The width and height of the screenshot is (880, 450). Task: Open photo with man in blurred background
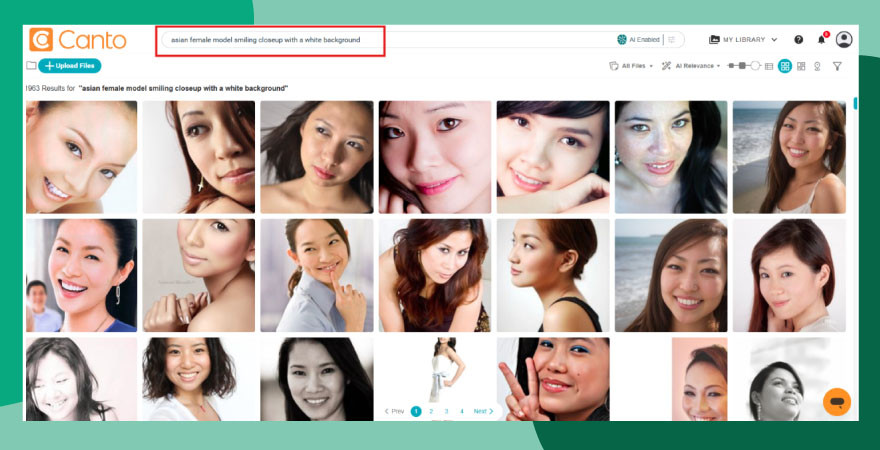81,275
